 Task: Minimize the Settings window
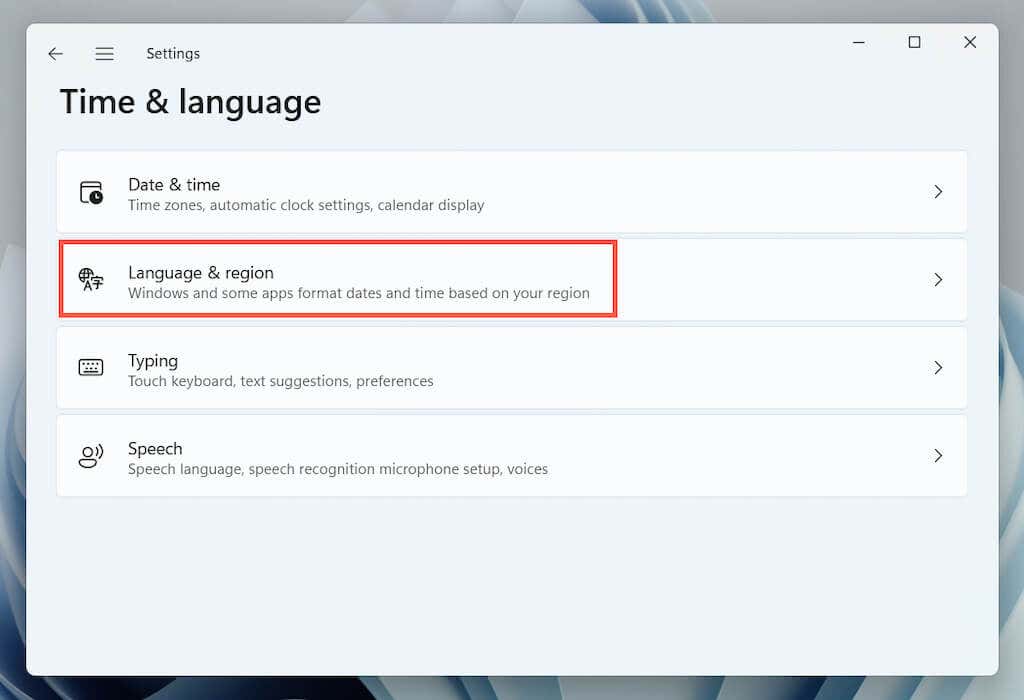(859, 42)
